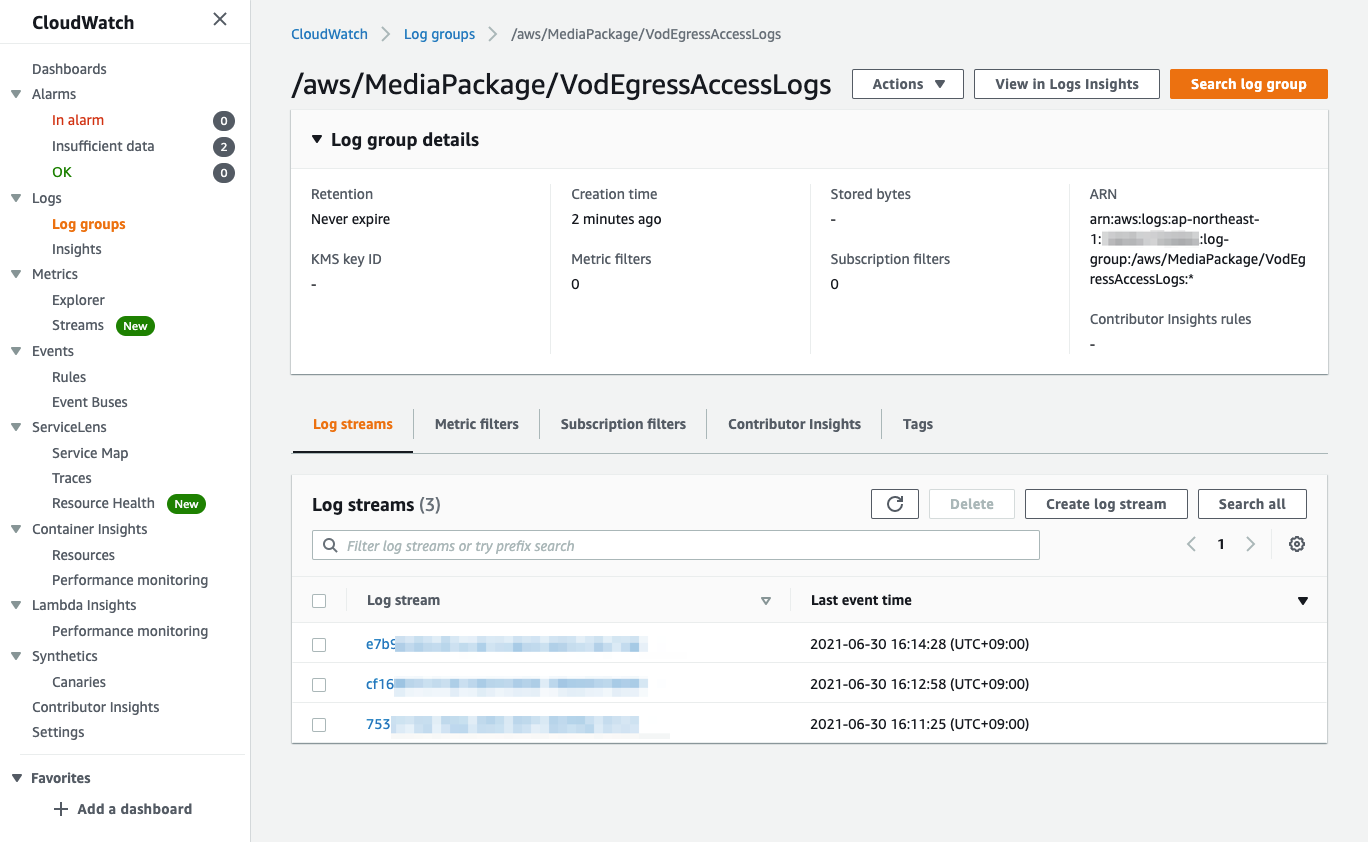Switch to the Tags tab
1368x842 pixels.
[917, 424]
